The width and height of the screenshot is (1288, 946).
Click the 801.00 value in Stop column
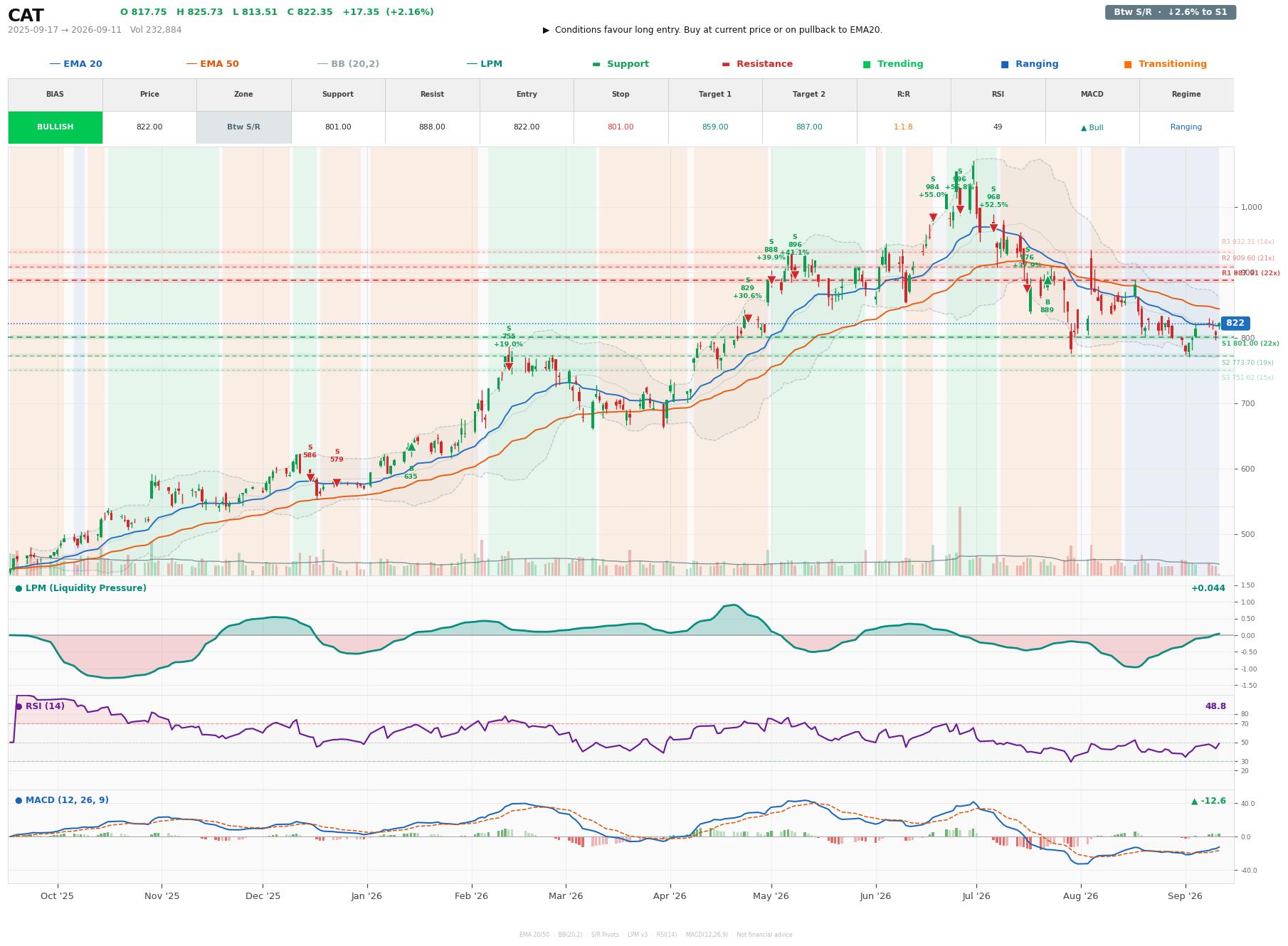(621, 127)
